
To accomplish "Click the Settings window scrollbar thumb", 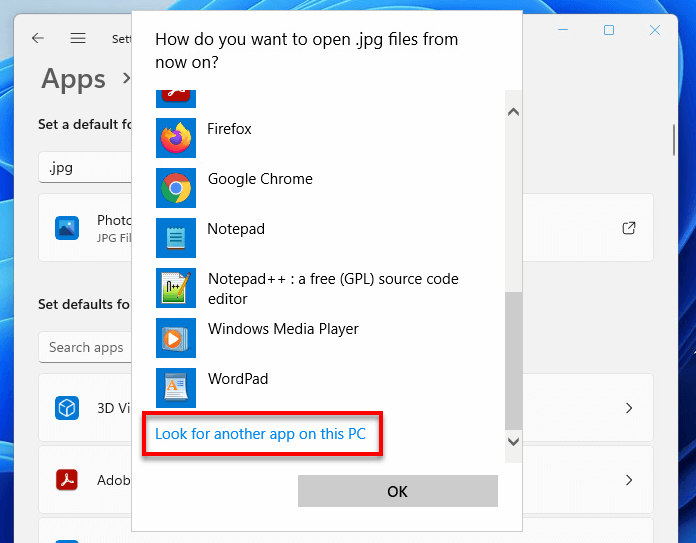I will [674, 140].
